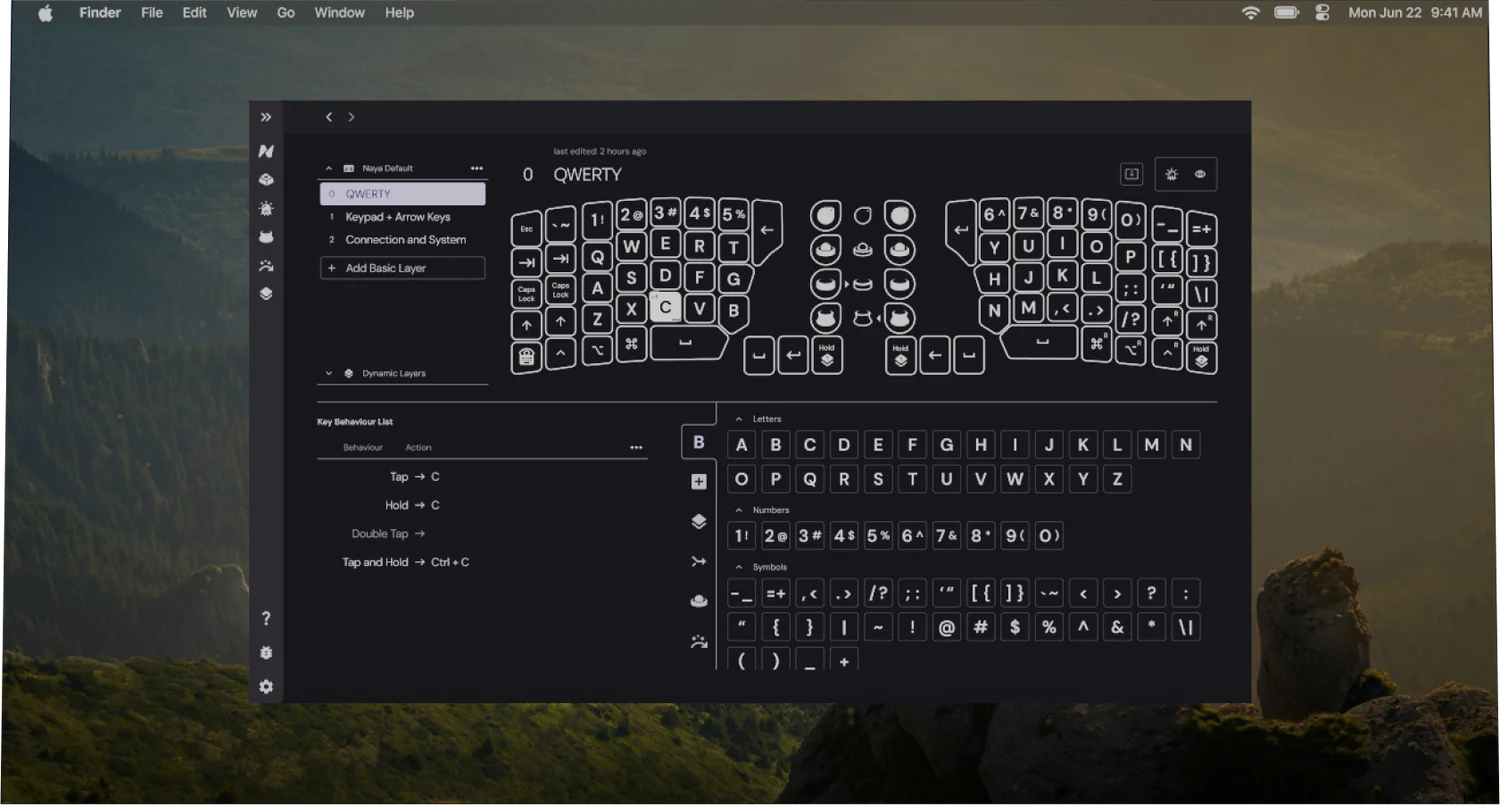Select the Hold → C behaviour row
This screenshot has width=1500, height=805.
pyautogui.click(x=412, y=505)
